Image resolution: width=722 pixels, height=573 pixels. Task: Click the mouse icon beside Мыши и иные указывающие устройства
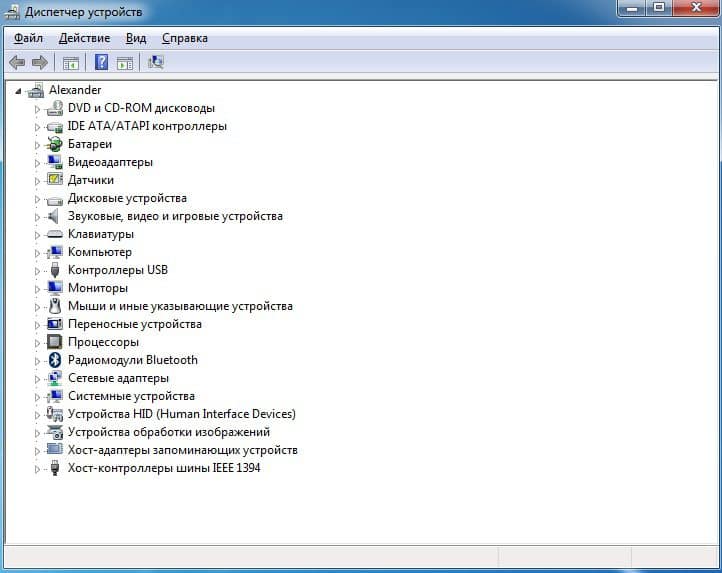click(x=55, y=306)
